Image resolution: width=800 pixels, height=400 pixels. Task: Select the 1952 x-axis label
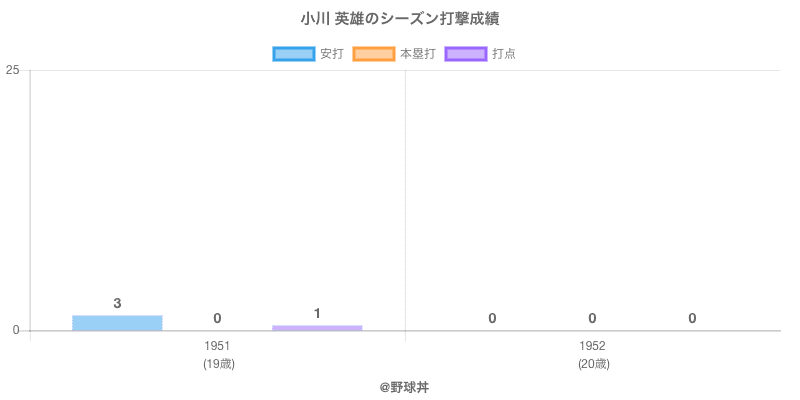click(x=592, y=346)
